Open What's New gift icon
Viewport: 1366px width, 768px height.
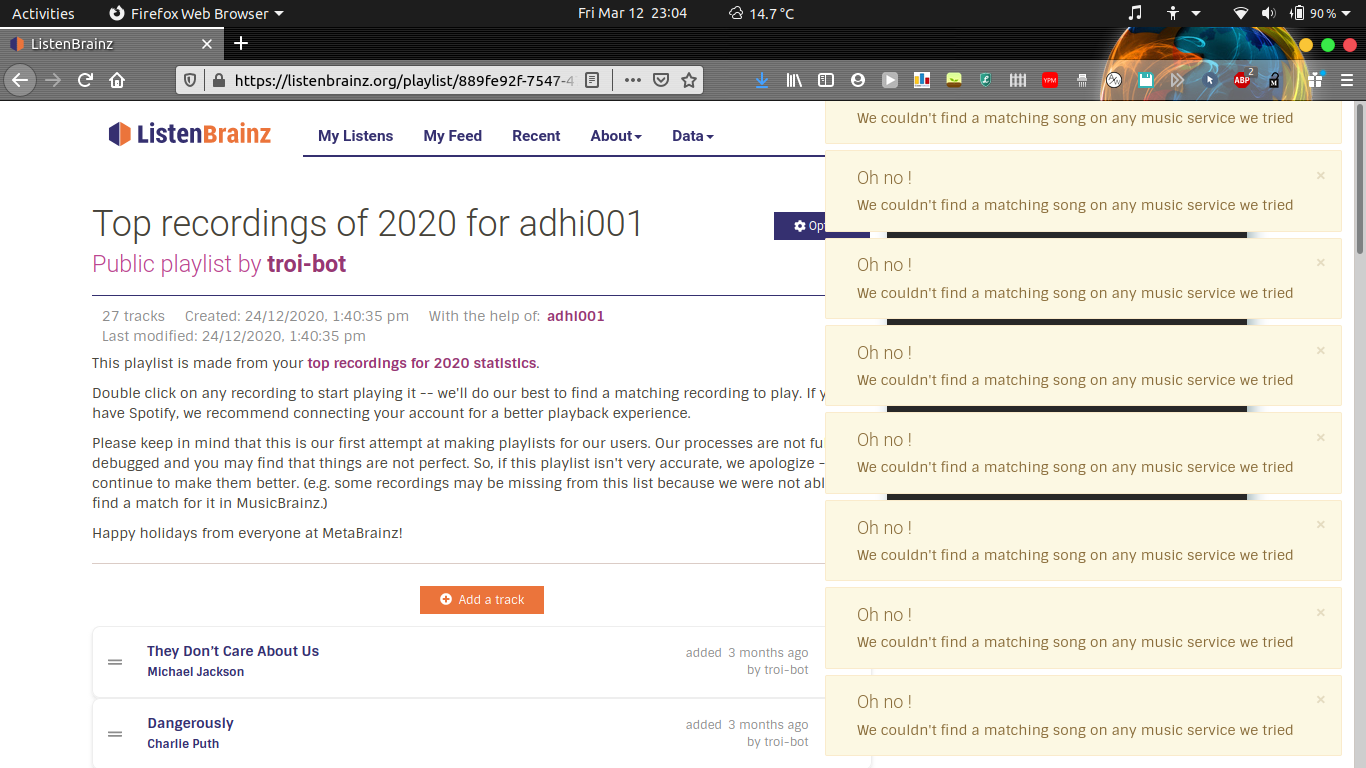click(1315, 80)
